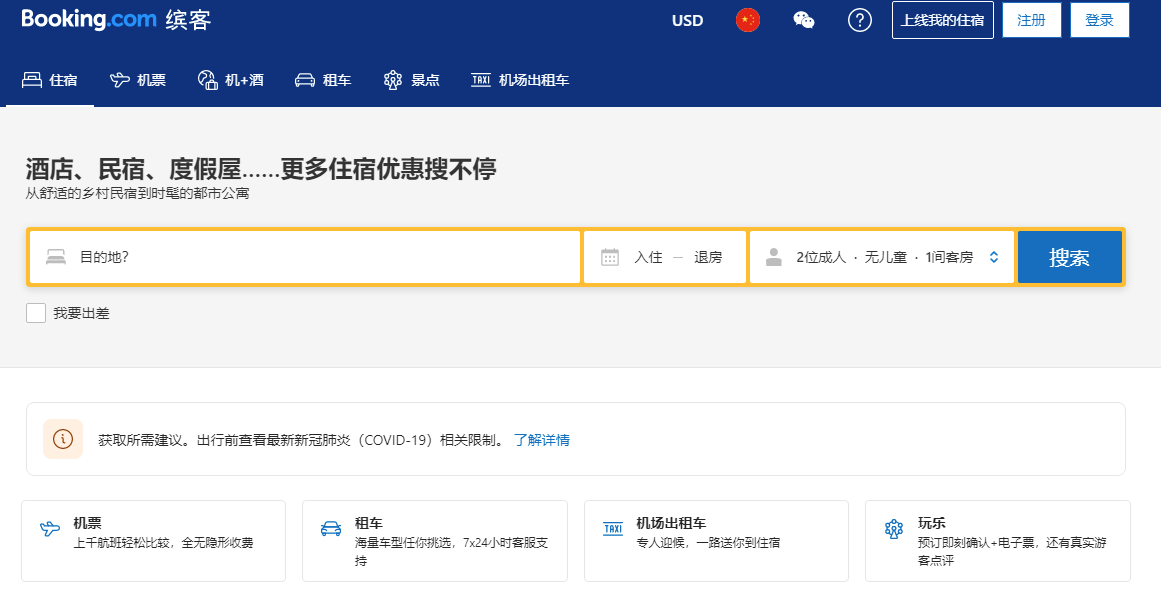This screenshot has height=595, width=1161.
Task: Click the Booking.com 缤客 logo
Action: (x=116, y=19)
